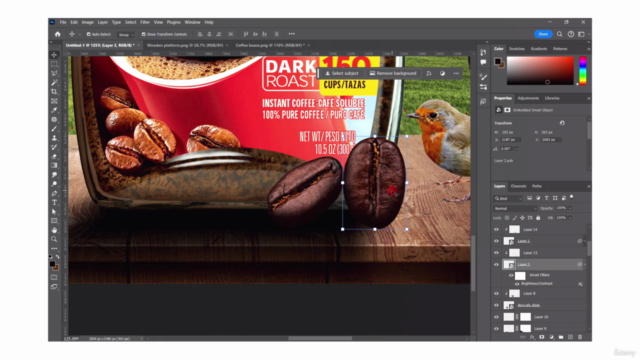The height and width of the screenshot is (360, 640).
Task: Open the Plugins menu
Action: point(173,22)
